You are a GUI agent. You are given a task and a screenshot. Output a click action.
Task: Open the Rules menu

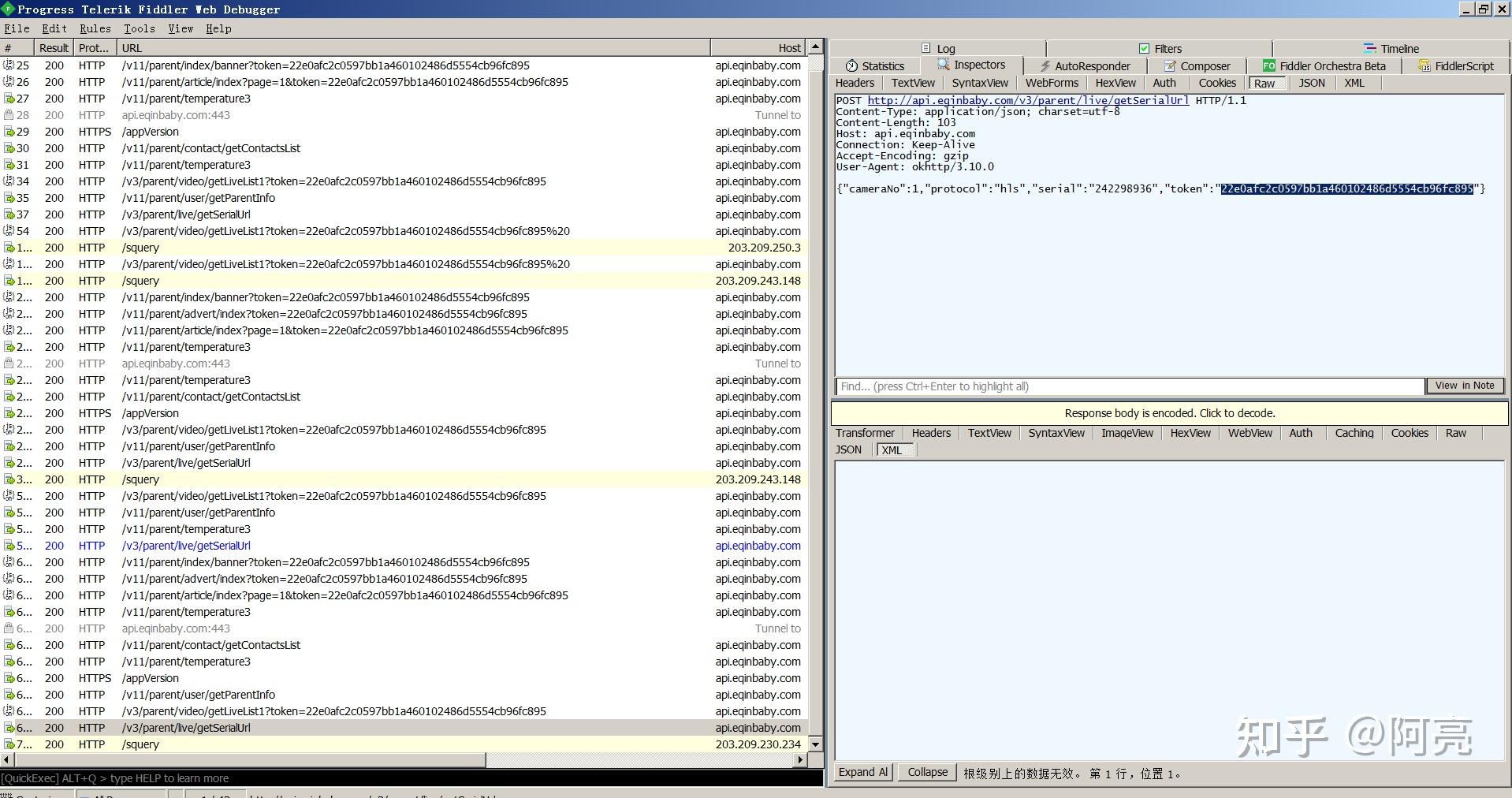(x=95, y=28)
